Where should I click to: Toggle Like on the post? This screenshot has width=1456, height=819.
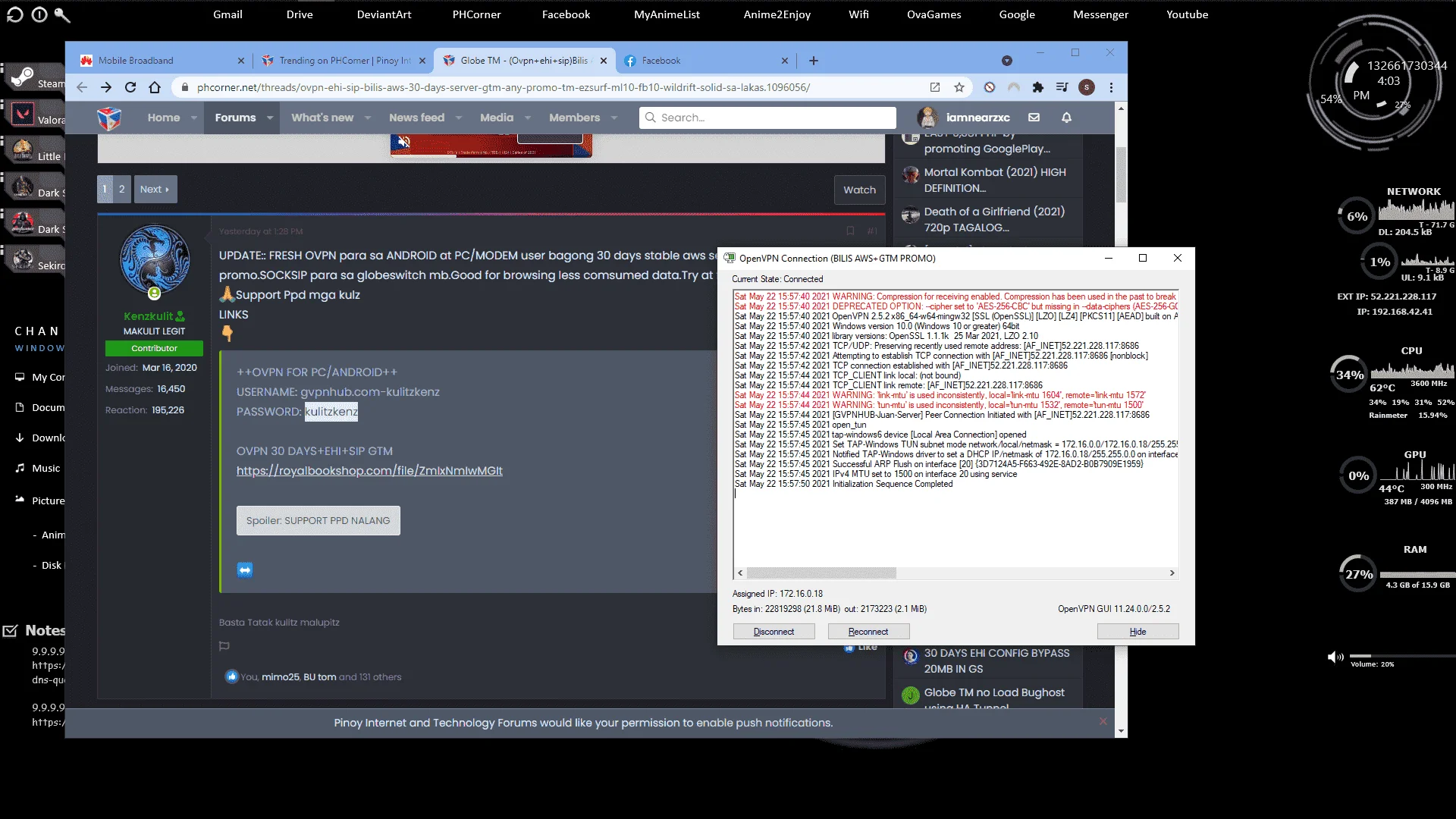861,647
